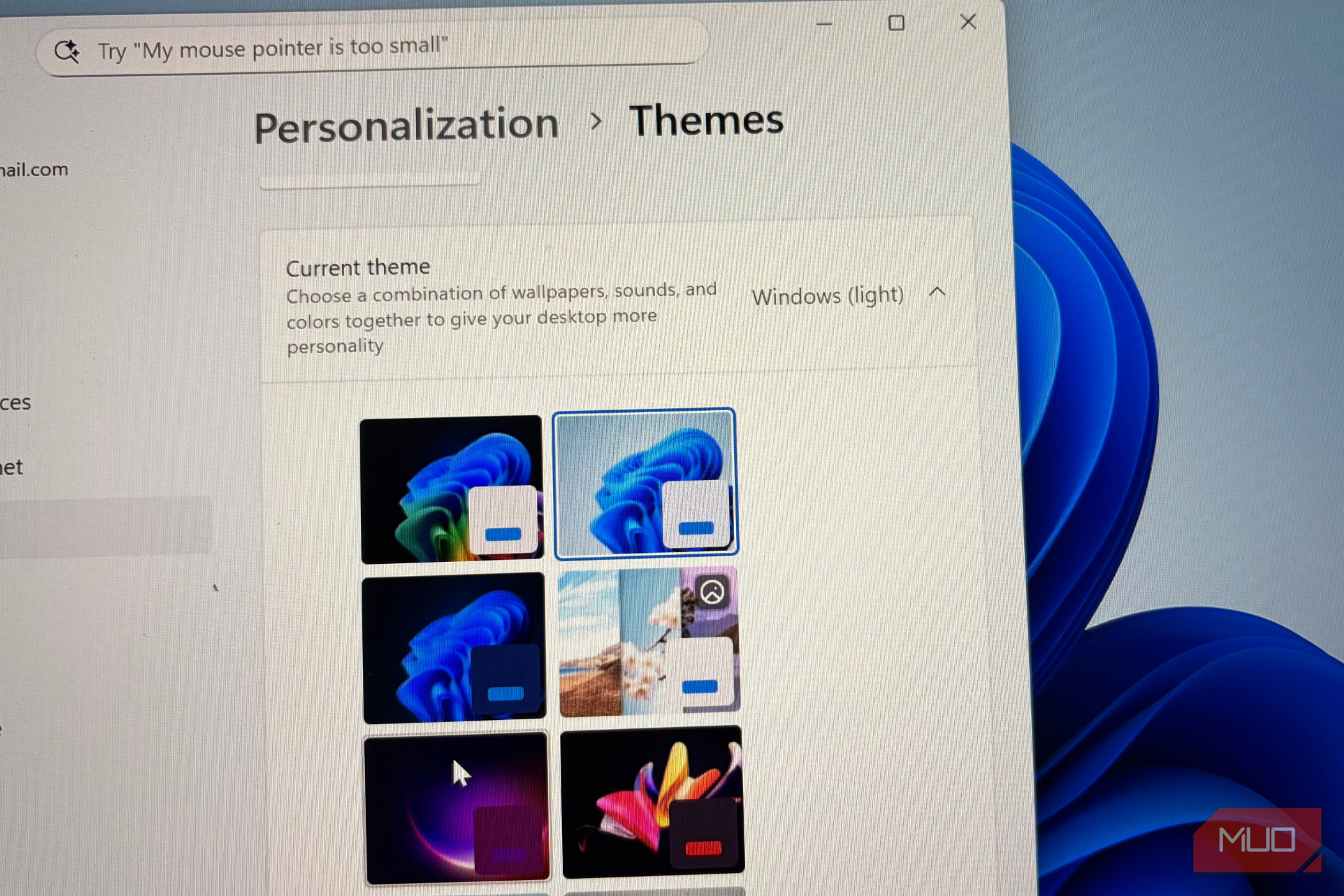Select the Windows (light) blue bloom theme
The image size is (1344, 896).
[x=645, y=483]
